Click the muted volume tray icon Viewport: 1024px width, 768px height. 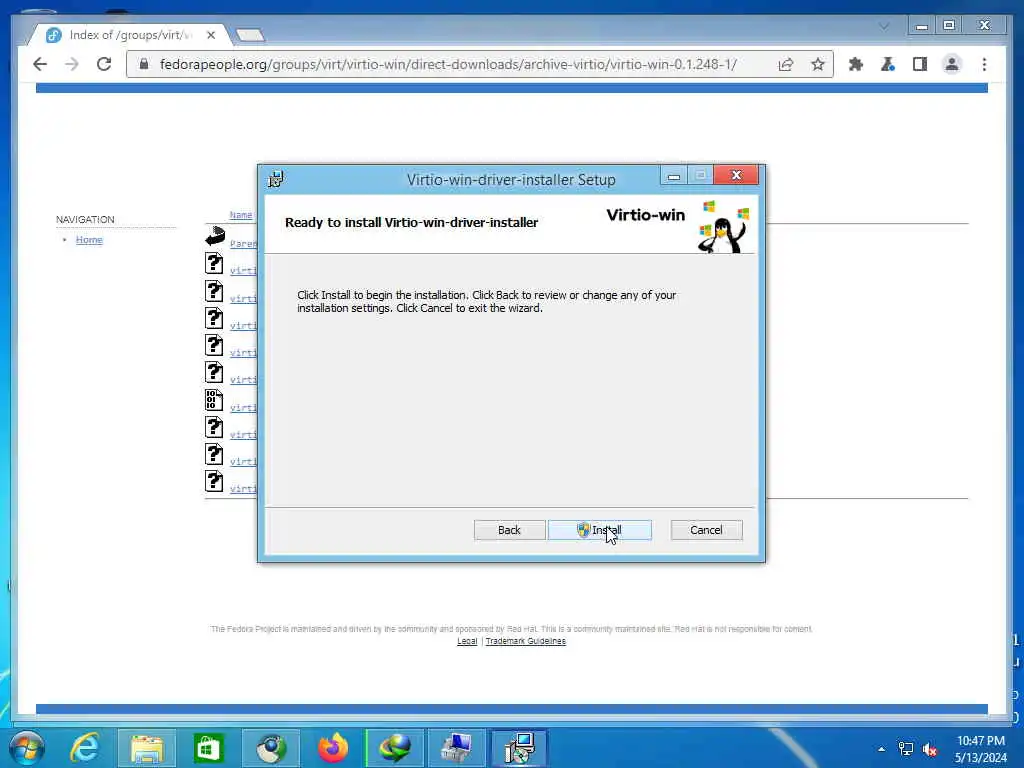pyautogui.click(x=930, y=749)
